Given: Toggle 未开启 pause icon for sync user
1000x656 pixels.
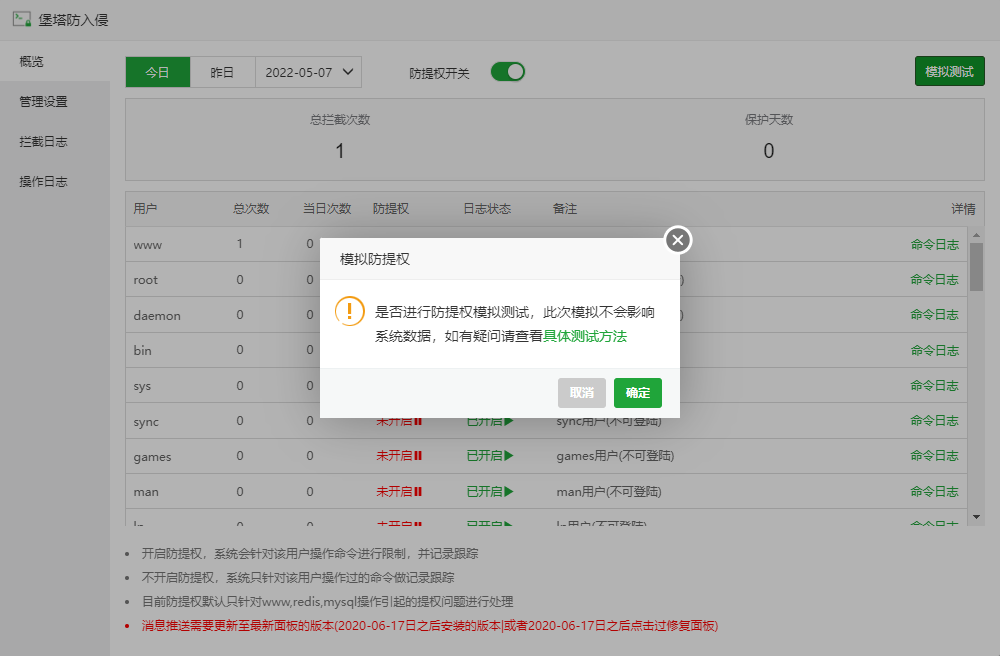Looking at the screenshot, I should pyautogui.click(x=418, y=422).
